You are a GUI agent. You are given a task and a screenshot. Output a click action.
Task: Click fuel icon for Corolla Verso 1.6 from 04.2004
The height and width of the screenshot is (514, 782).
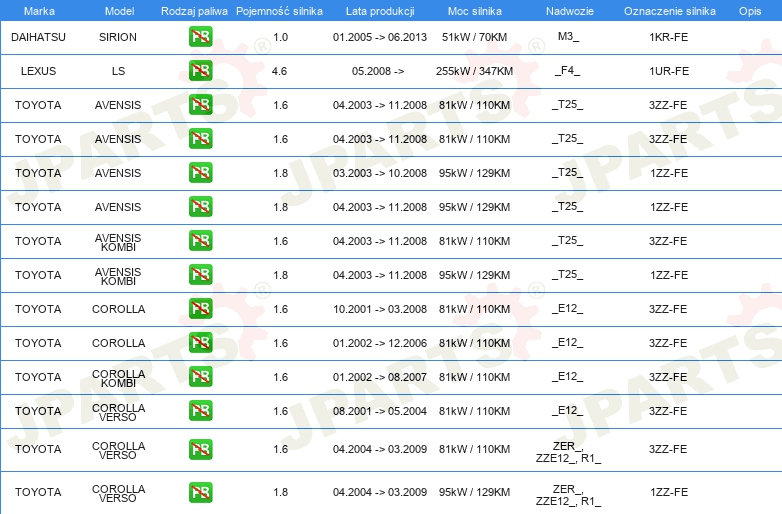click(x=200, y=449)
